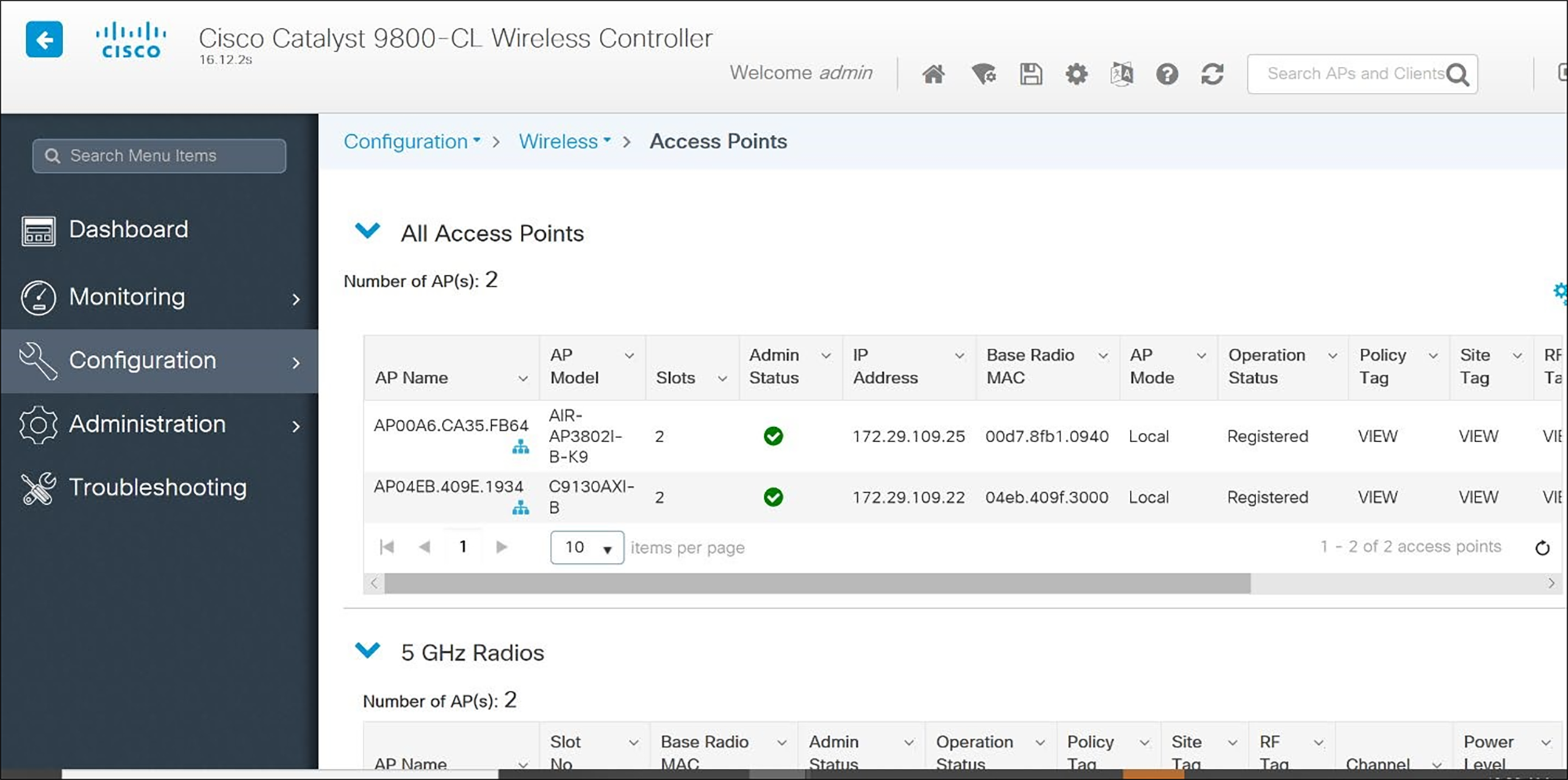Click the back arrow icon at top left
The height and width of the screenshot is (780, 1568).
[x=44, y=39]
